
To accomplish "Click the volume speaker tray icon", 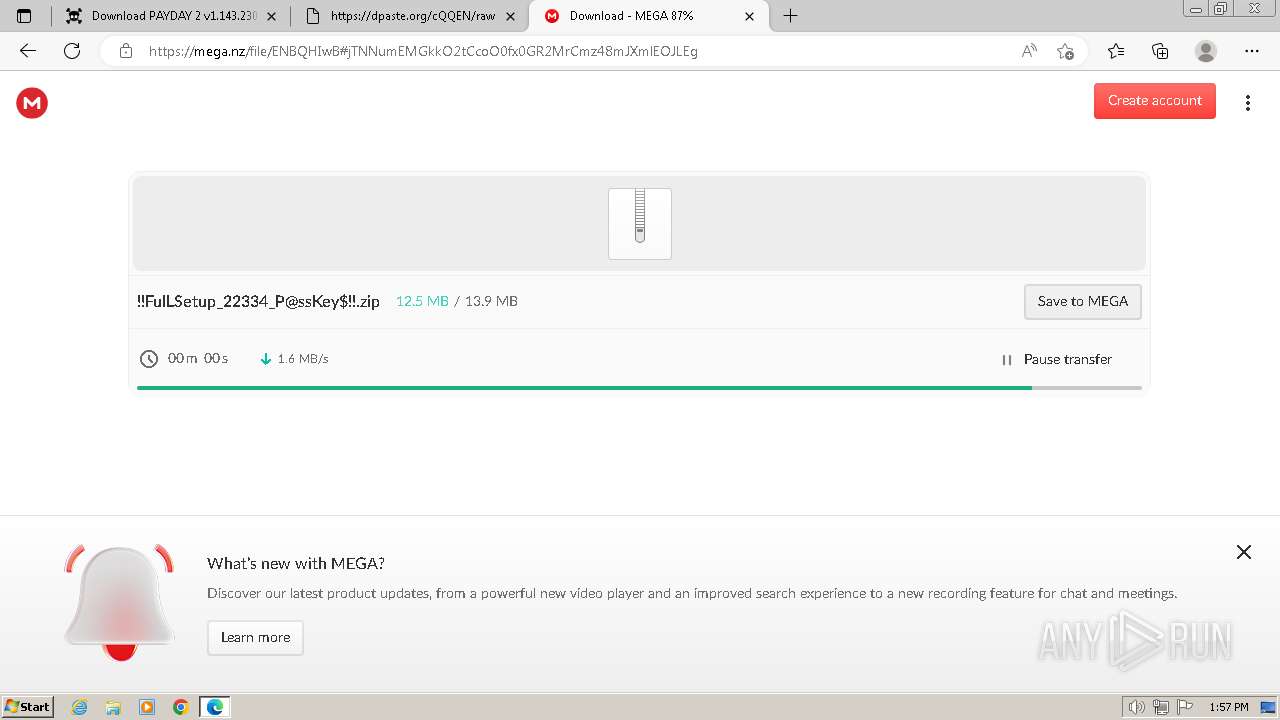I will [1137, 707].
